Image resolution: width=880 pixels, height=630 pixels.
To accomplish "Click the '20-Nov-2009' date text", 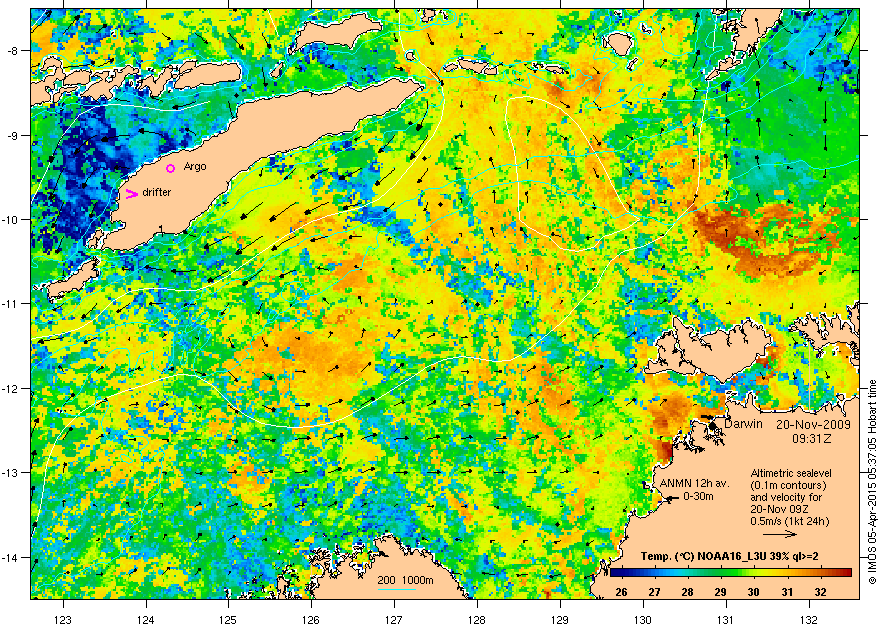I will tap(813, 425).
